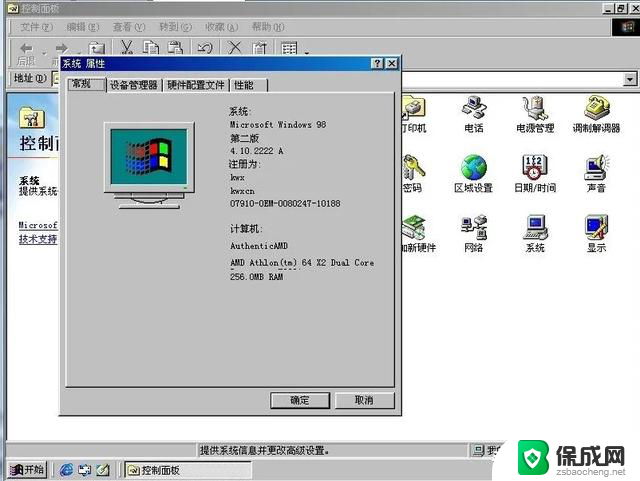The image size is (640, 481).
Task: Click the '256.0MB RAM' text
Action: click(256, 277)
